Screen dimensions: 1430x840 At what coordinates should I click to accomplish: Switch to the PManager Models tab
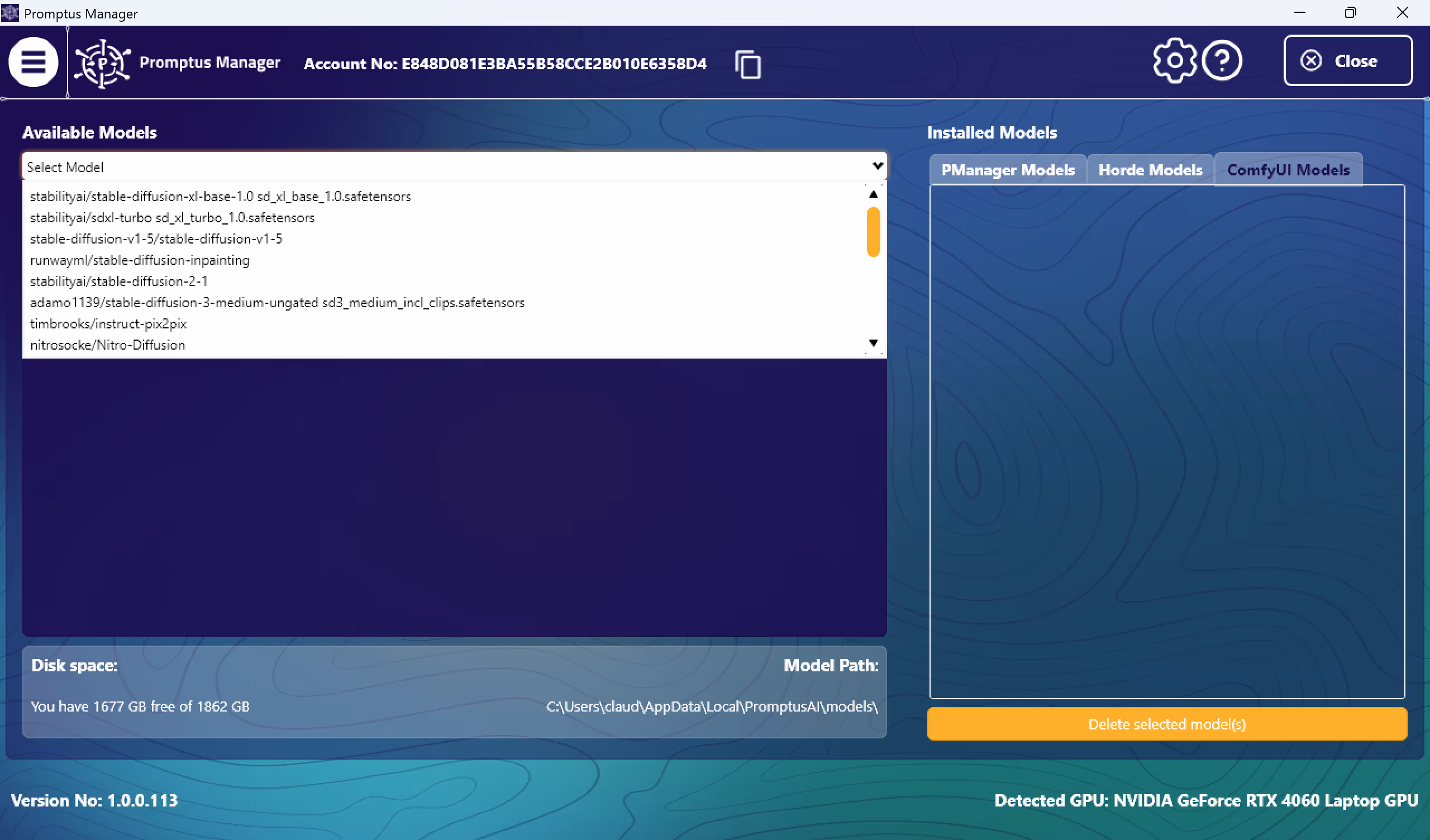[1007, 169]
